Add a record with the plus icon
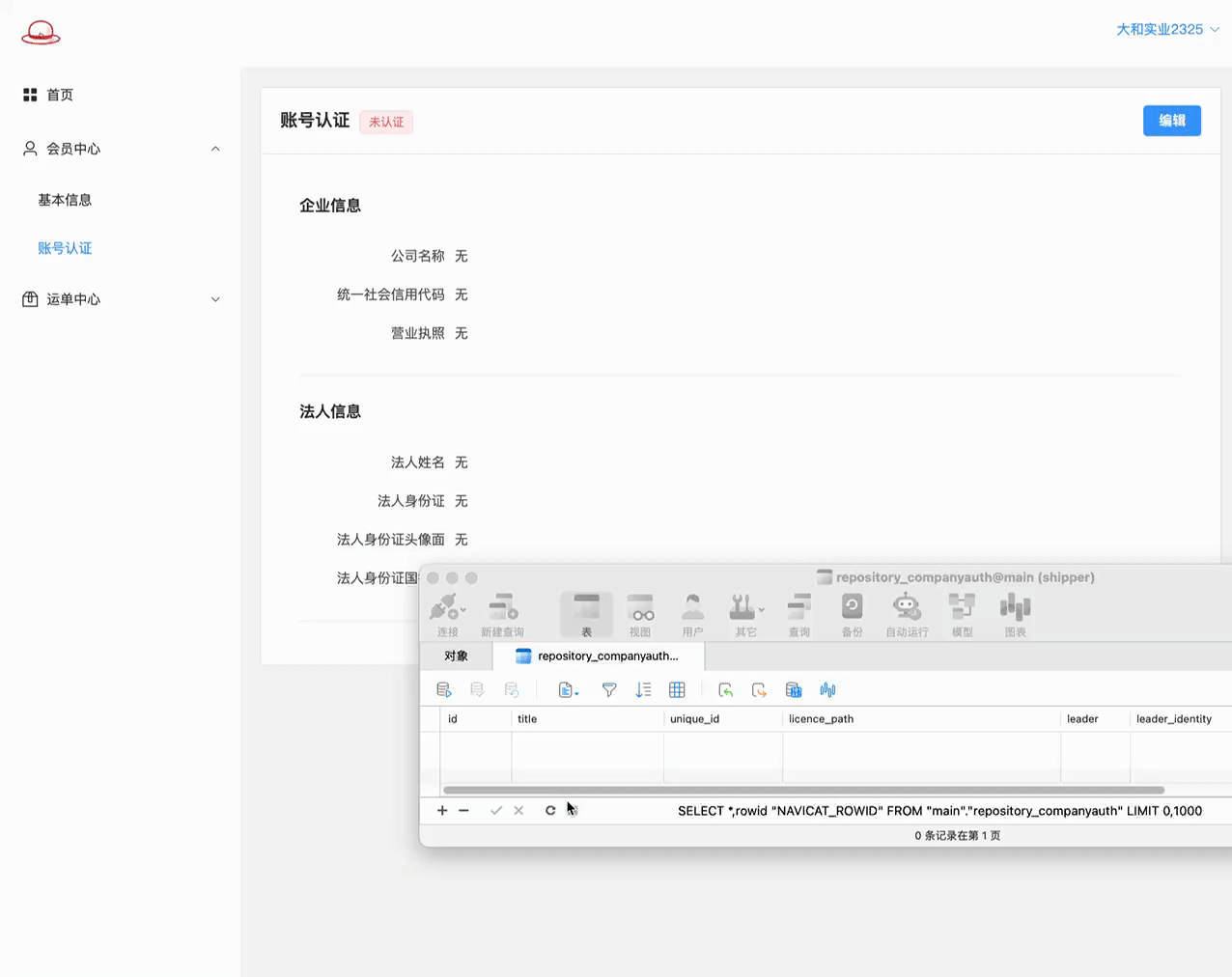The image size is (1232, 977). [x=442, y=811]
